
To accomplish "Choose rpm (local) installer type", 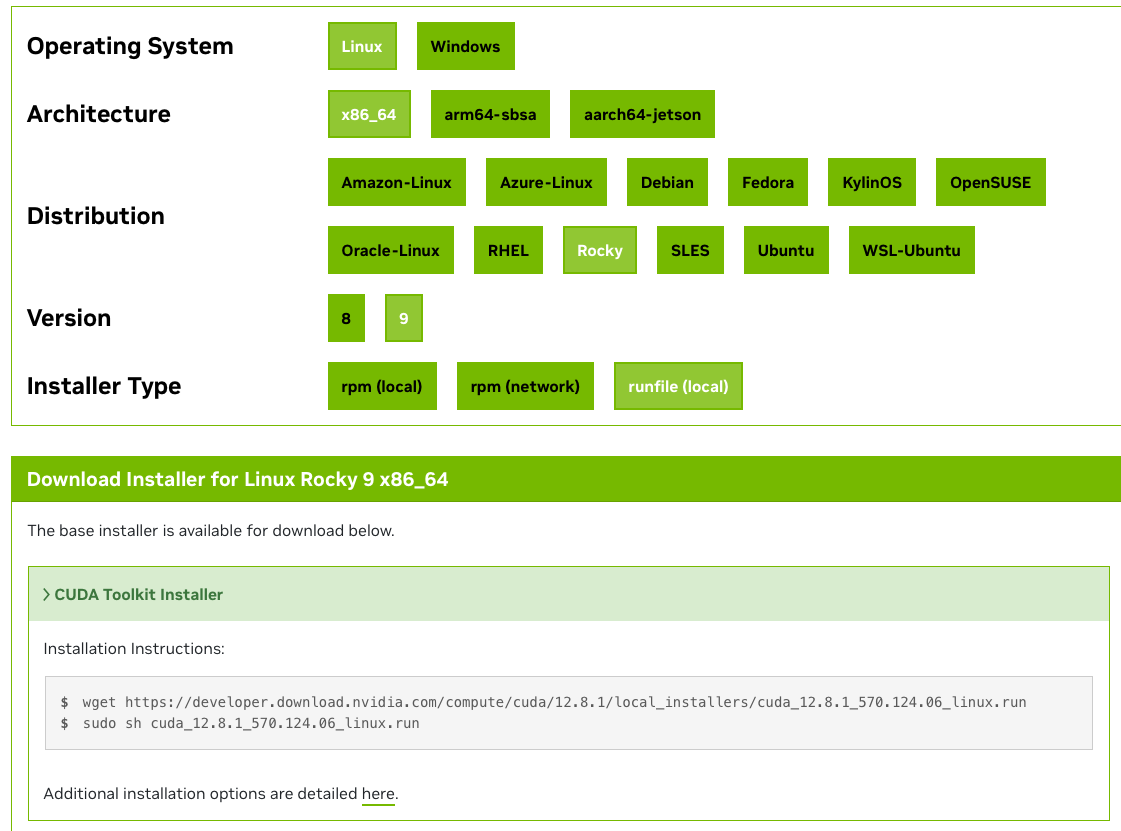I will tap(382, 386).
